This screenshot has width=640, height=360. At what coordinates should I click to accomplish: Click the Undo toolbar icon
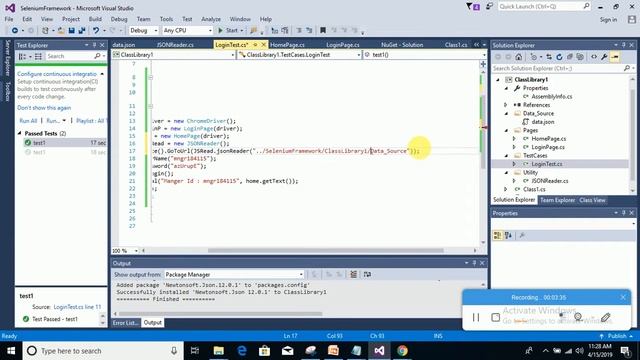(x=96, y=31)
